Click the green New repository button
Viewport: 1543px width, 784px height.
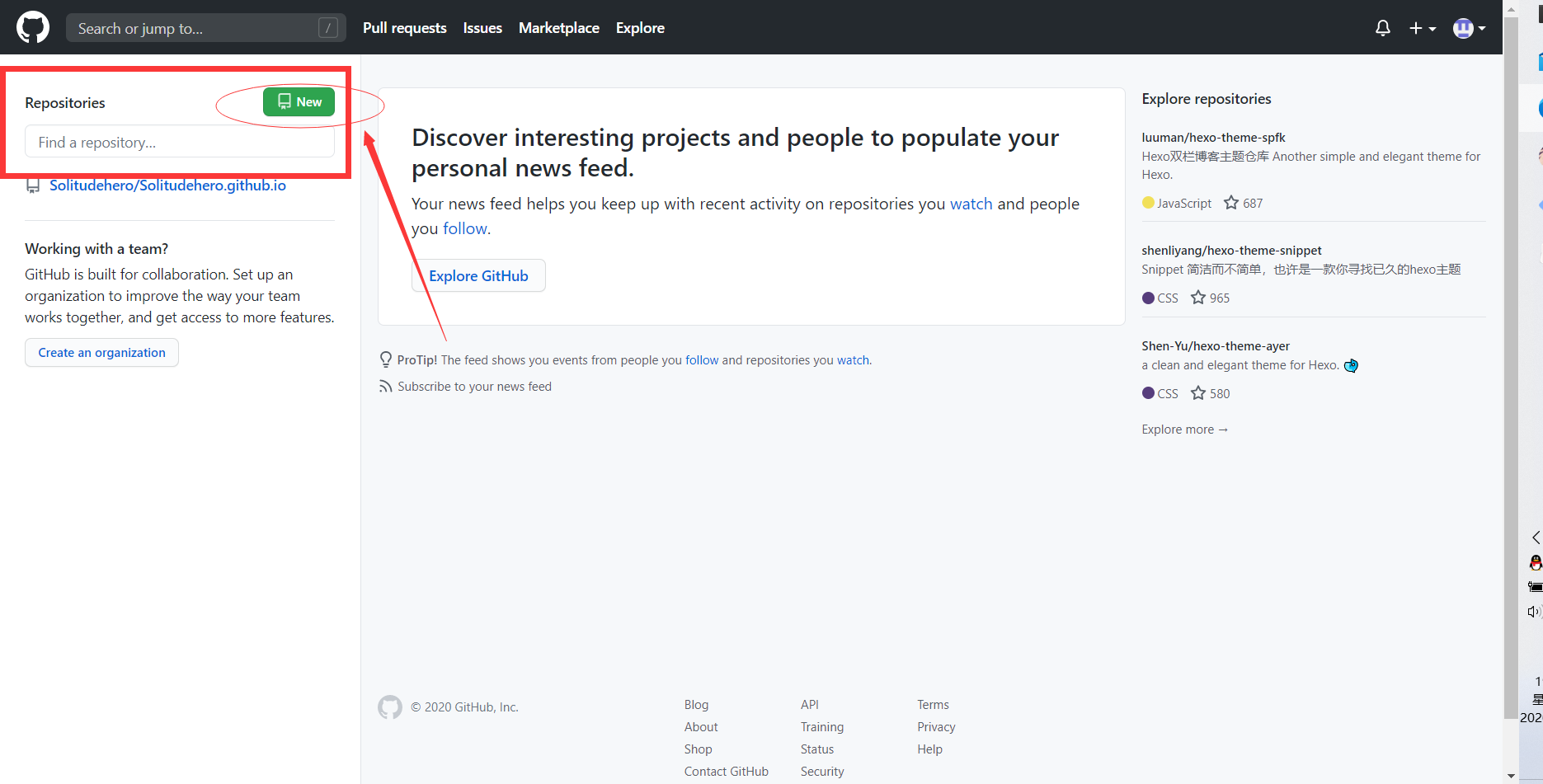tap(299, 101)
